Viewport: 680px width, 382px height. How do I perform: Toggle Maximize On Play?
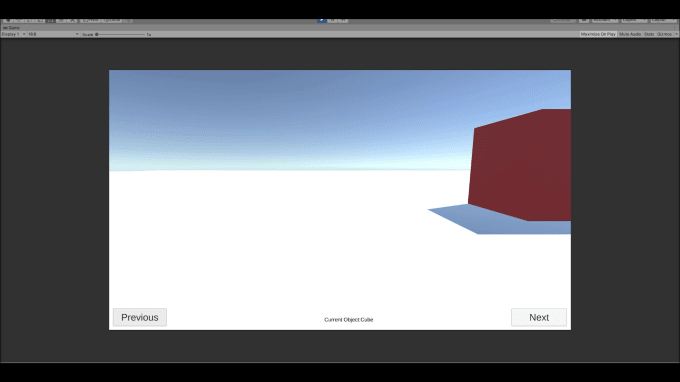598,34
